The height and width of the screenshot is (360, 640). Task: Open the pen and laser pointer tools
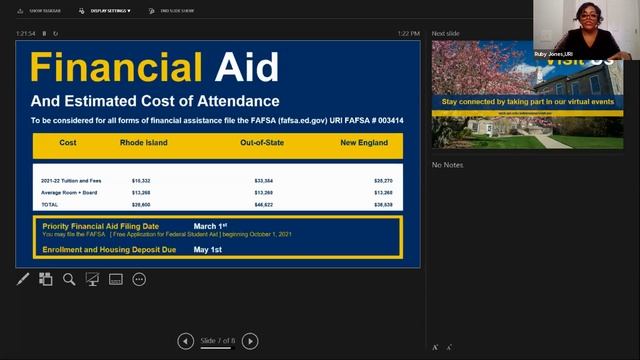pyautogui.click(x=23, y=279)
